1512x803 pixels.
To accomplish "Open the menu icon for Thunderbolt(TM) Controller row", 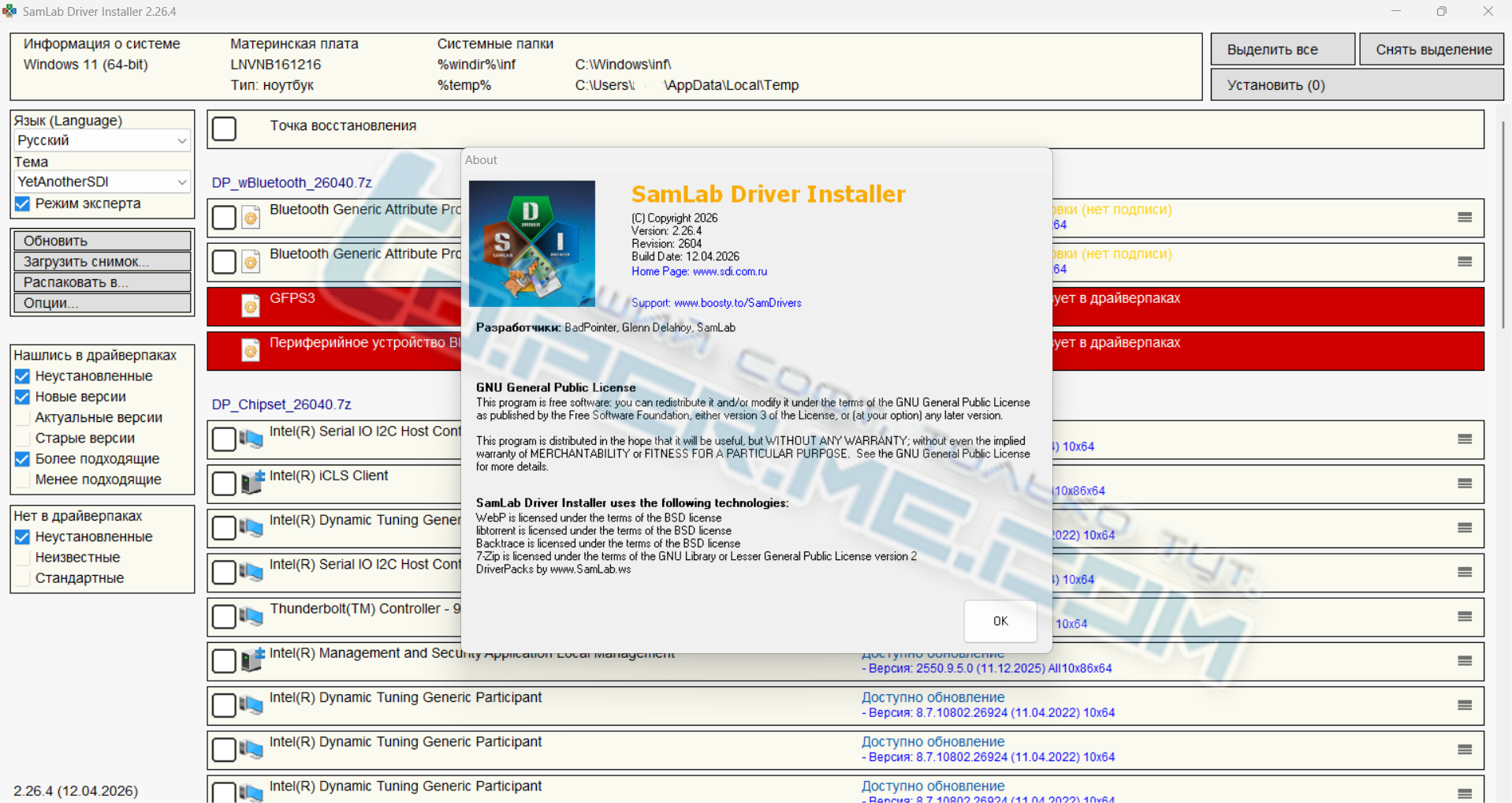I will [x=1465, y=617].
